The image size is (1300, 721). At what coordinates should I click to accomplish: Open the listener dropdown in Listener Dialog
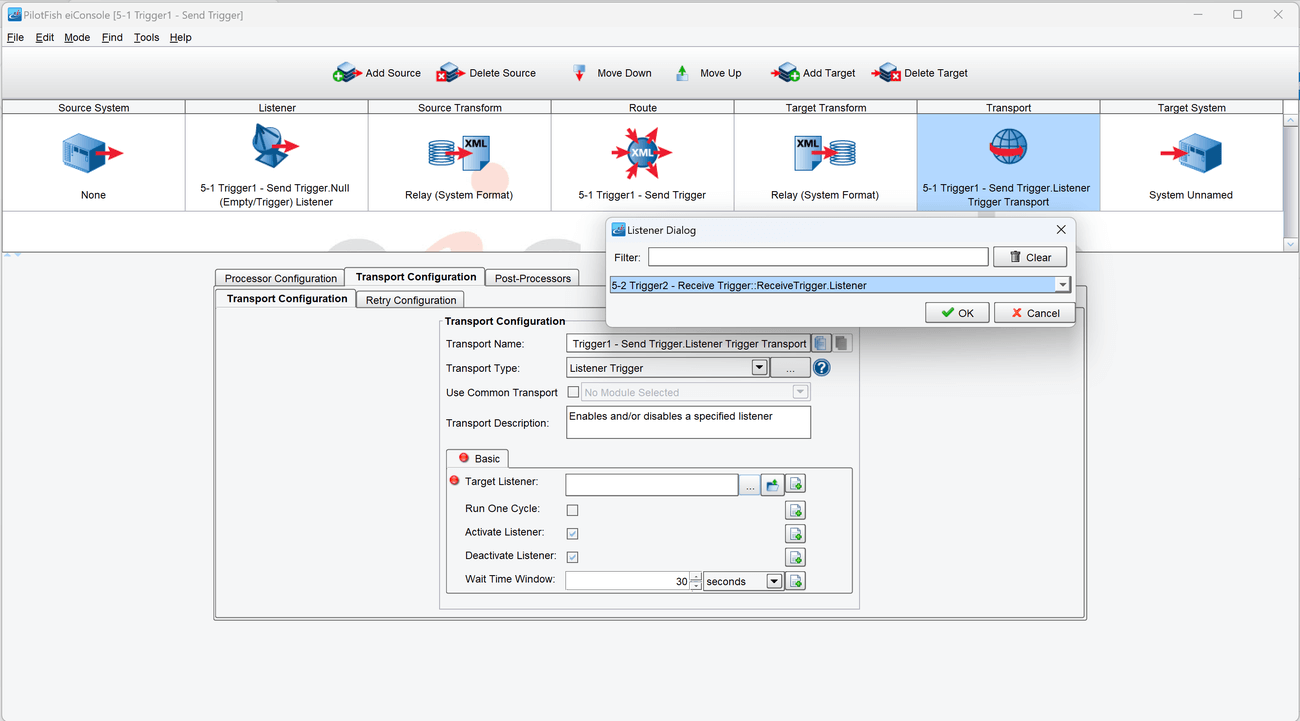coord(1062,285)
